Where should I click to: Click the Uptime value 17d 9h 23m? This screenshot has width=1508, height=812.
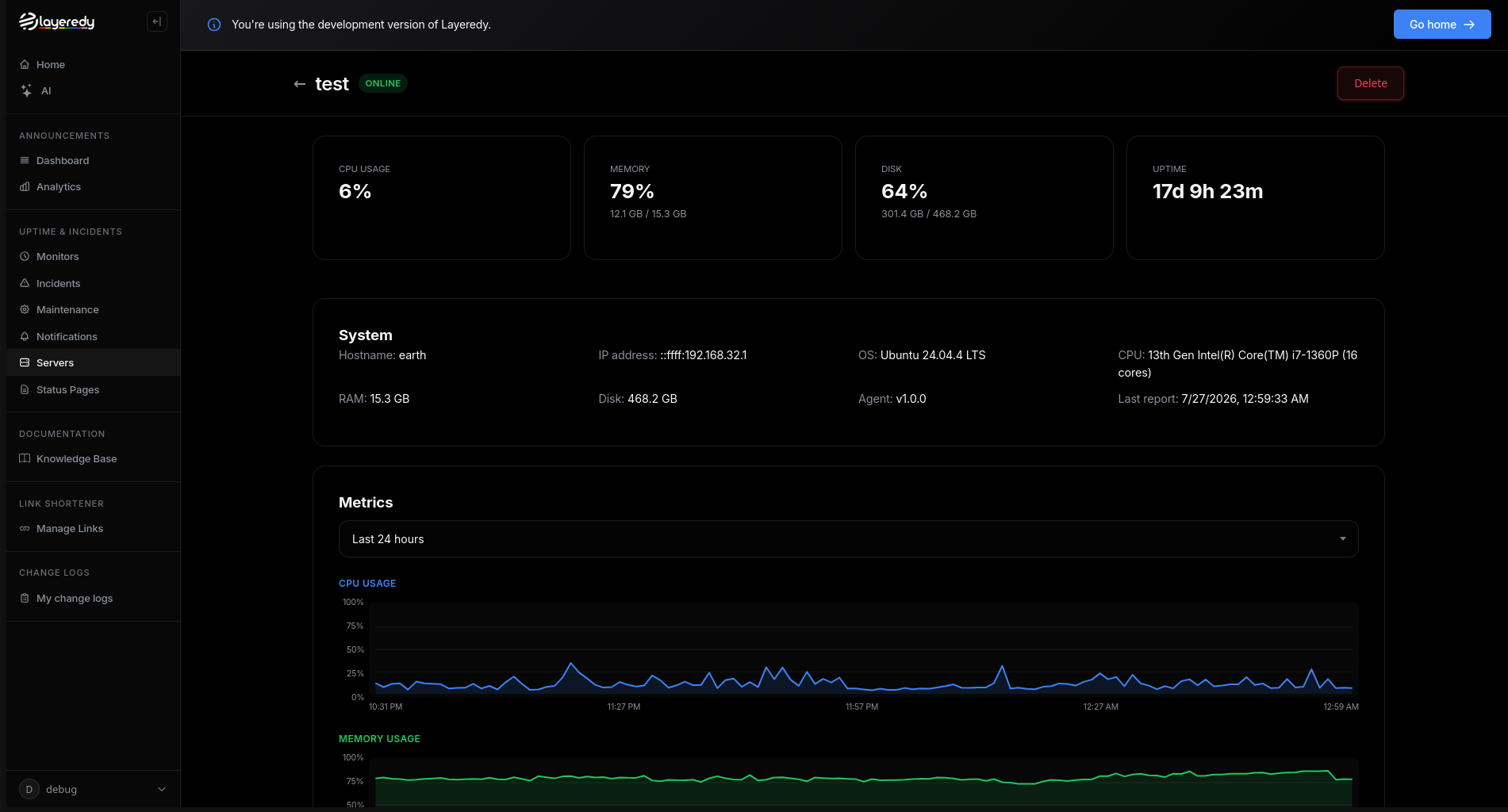coord(1207,192)
